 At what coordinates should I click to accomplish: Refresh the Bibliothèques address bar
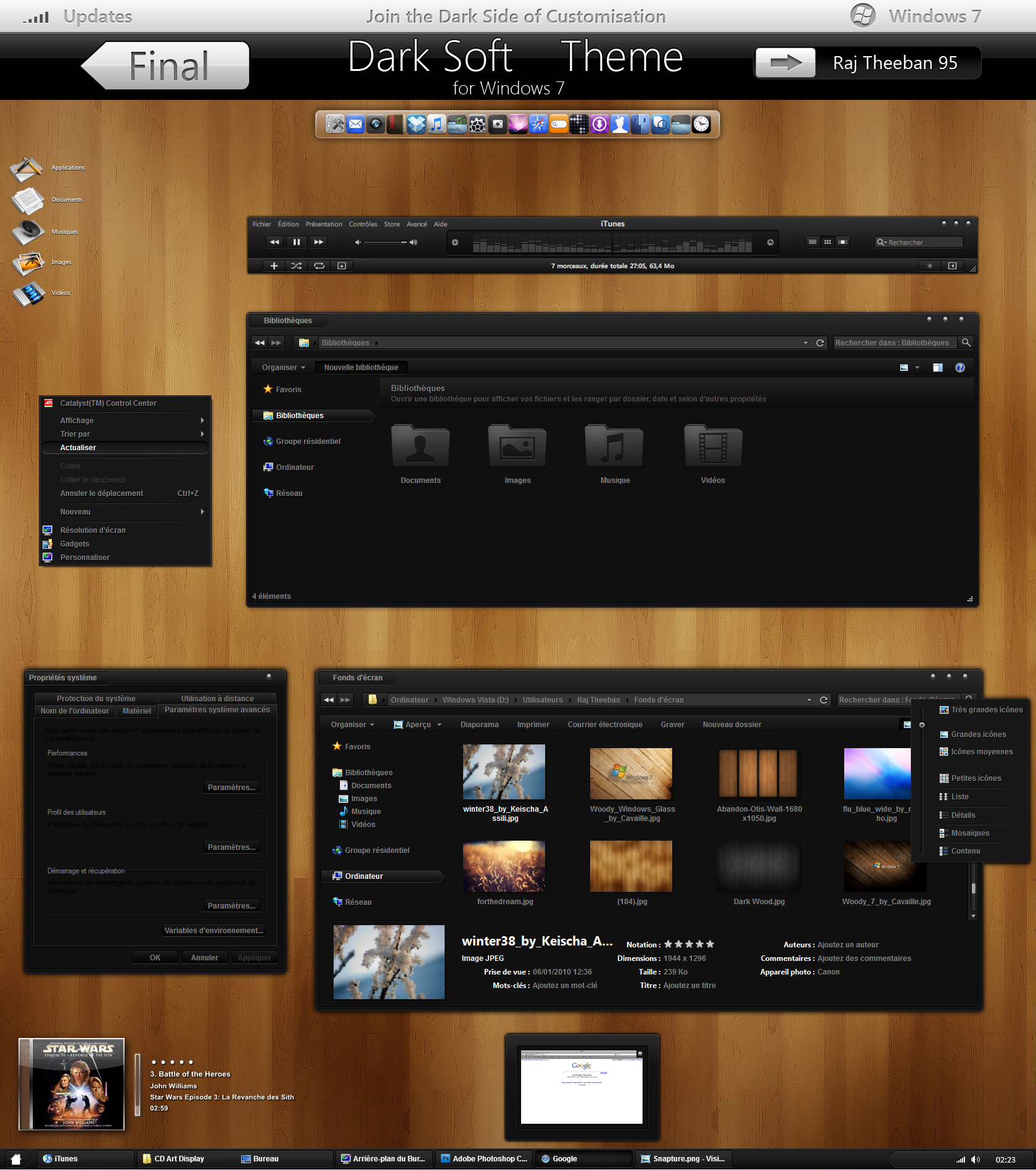tap(820, 343)
